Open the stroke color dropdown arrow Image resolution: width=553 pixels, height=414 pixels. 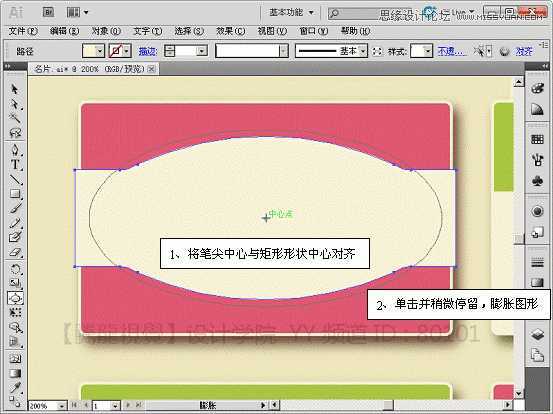[x=126, y=51]
